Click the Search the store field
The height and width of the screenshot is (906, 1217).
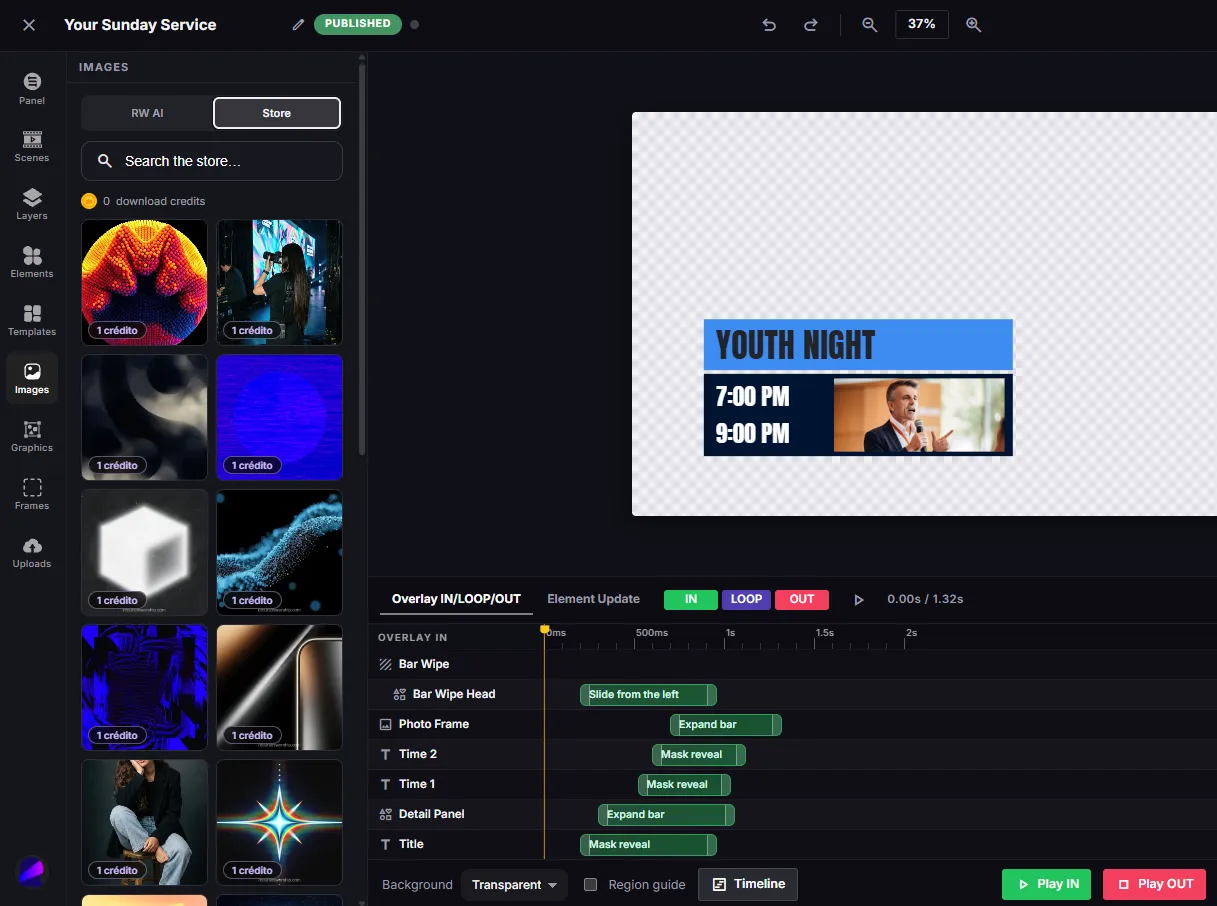coord(212,161)
